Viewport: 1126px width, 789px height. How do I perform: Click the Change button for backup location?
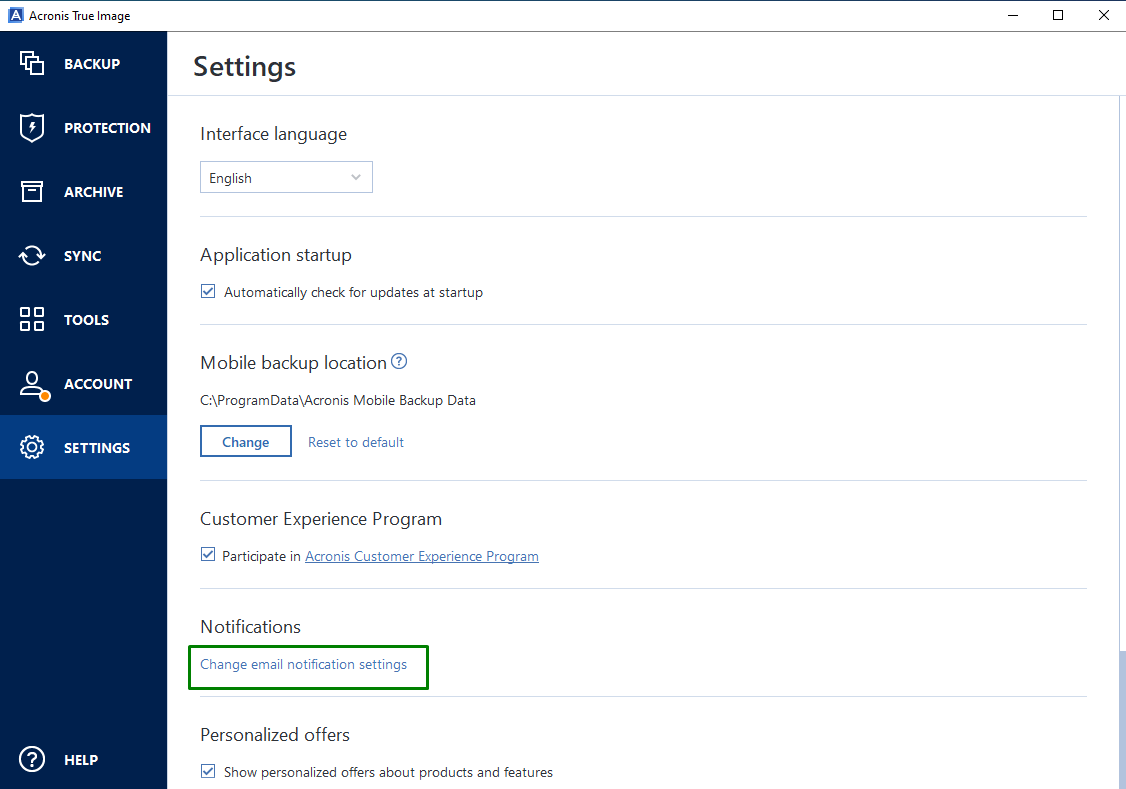pos(246,441)
